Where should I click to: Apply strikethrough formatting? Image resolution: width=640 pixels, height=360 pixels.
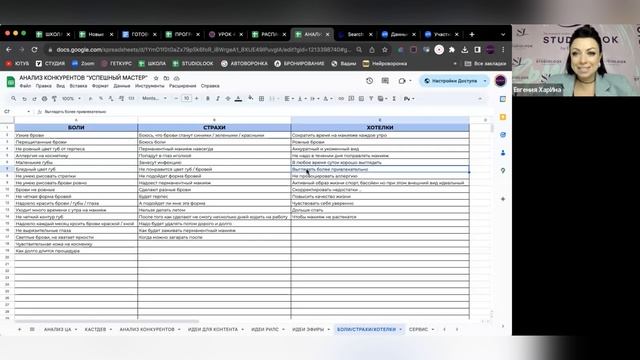click(x=228, y=98)
